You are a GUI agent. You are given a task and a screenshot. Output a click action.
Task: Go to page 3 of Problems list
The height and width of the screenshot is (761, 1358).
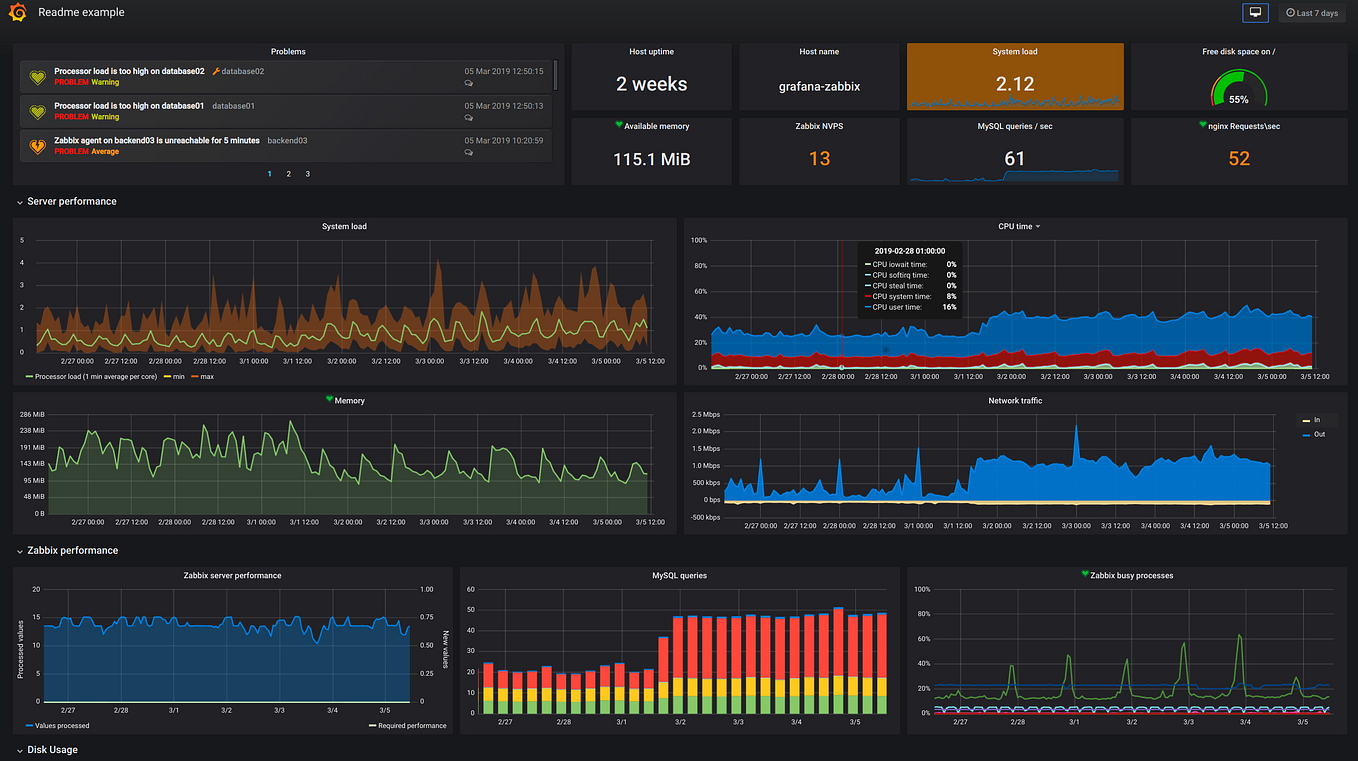pos(307,174)
